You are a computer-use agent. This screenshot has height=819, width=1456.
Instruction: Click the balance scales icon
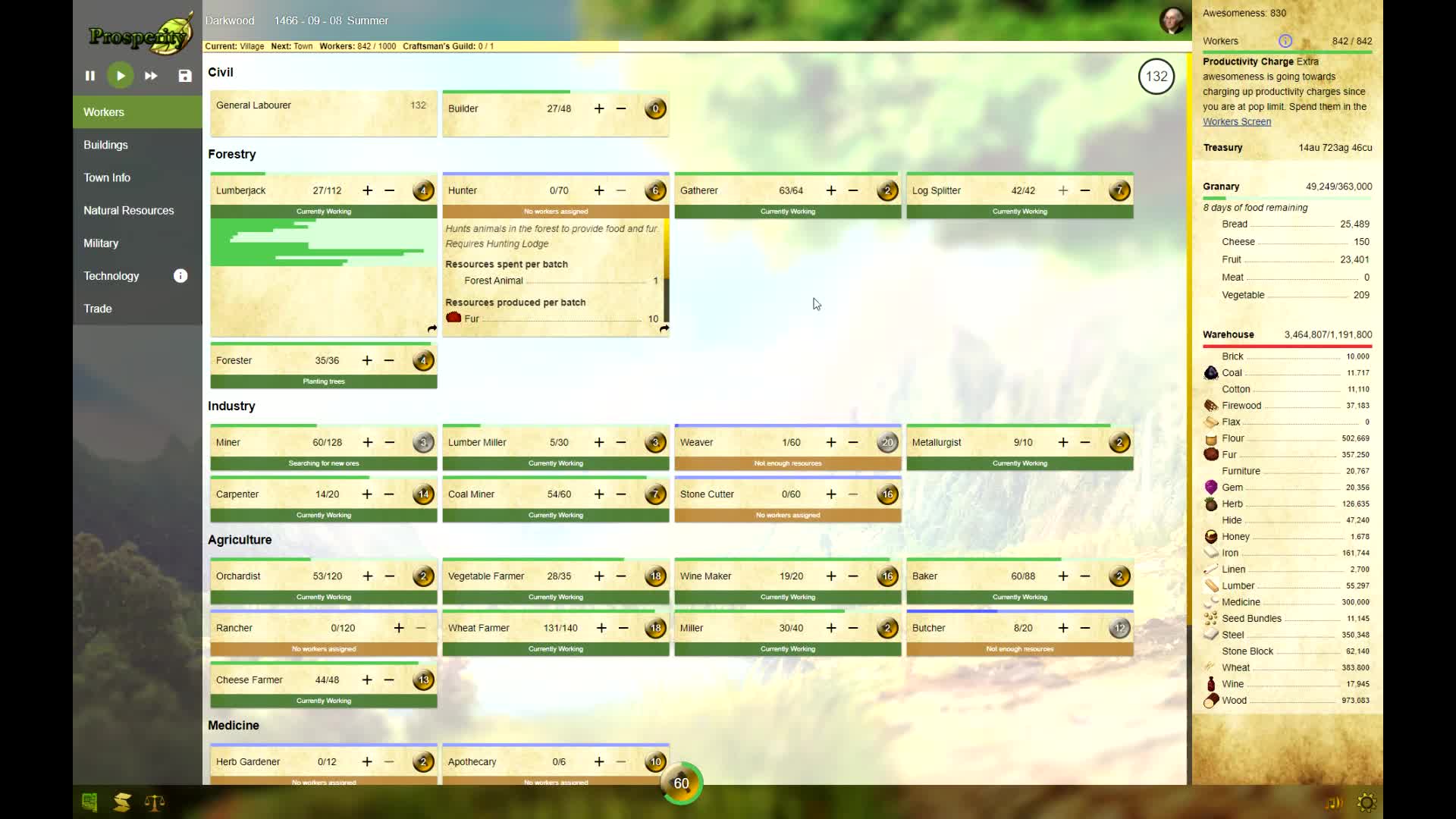click(155, 802)
